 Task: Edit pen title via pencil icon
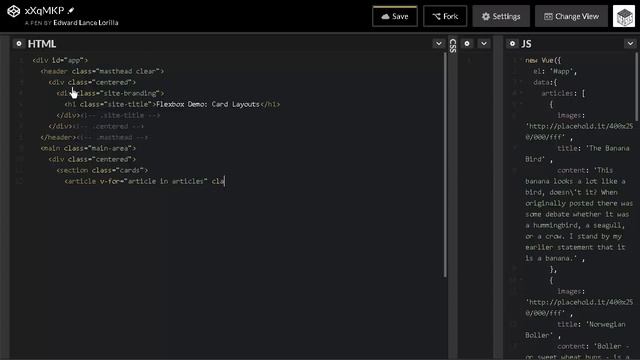click(71, 11)
